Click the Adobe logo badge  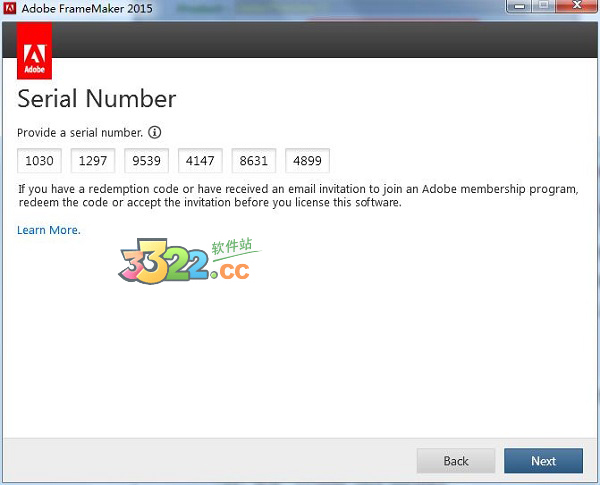tap(34, 51)
